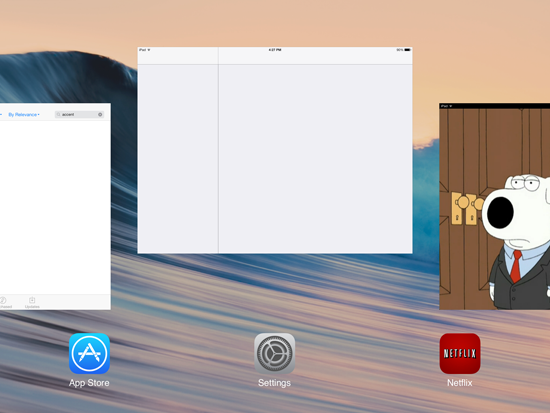Select the Netflix app preview card
The image size is (550, 413).
pos(494,206)
